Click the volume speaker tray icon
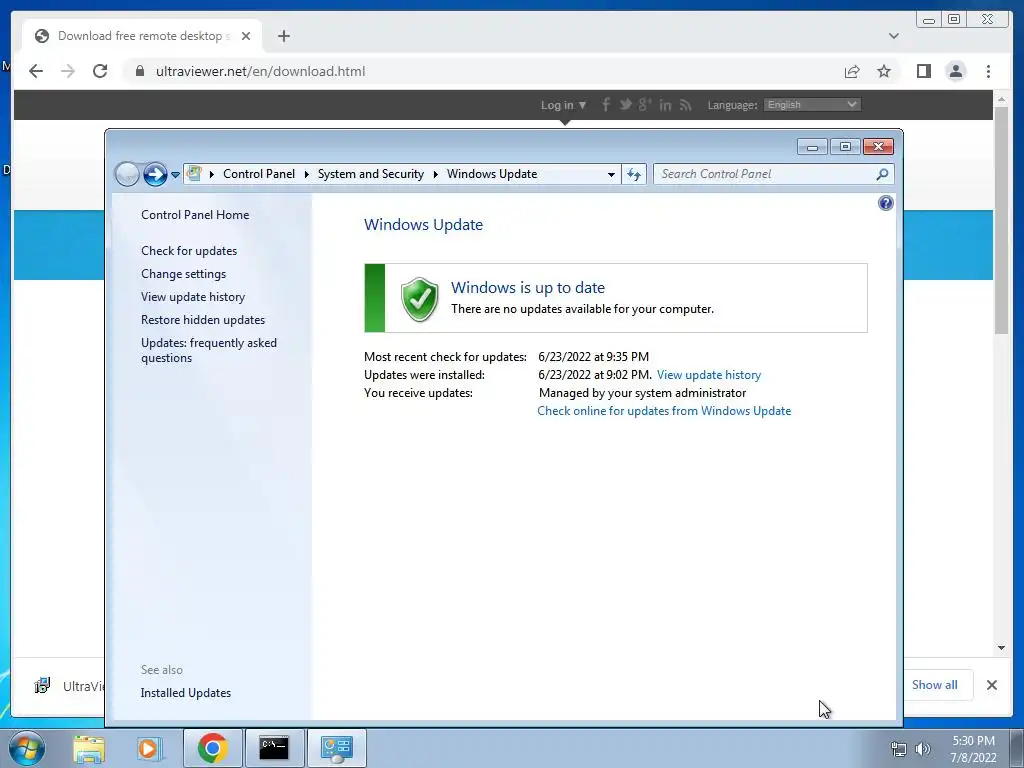The height and width of the screenshot is (768, 1024). (x=923, y=749)
